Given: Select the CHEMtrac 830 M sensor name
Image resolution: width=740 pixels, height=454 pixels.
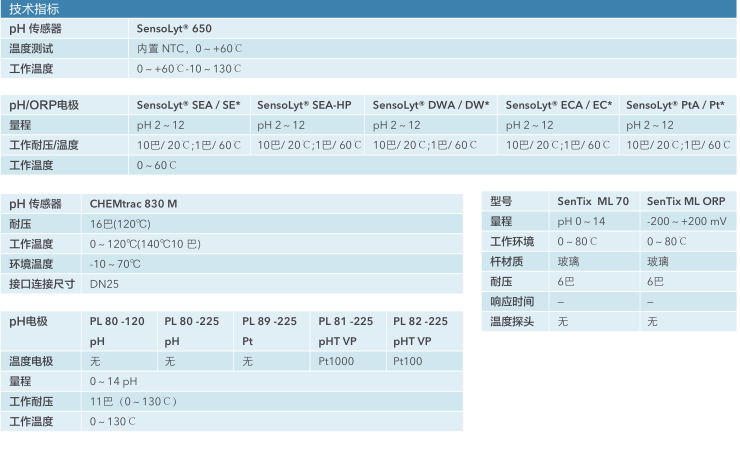Looking at the screenshot, I should click(x=133, y=203).
